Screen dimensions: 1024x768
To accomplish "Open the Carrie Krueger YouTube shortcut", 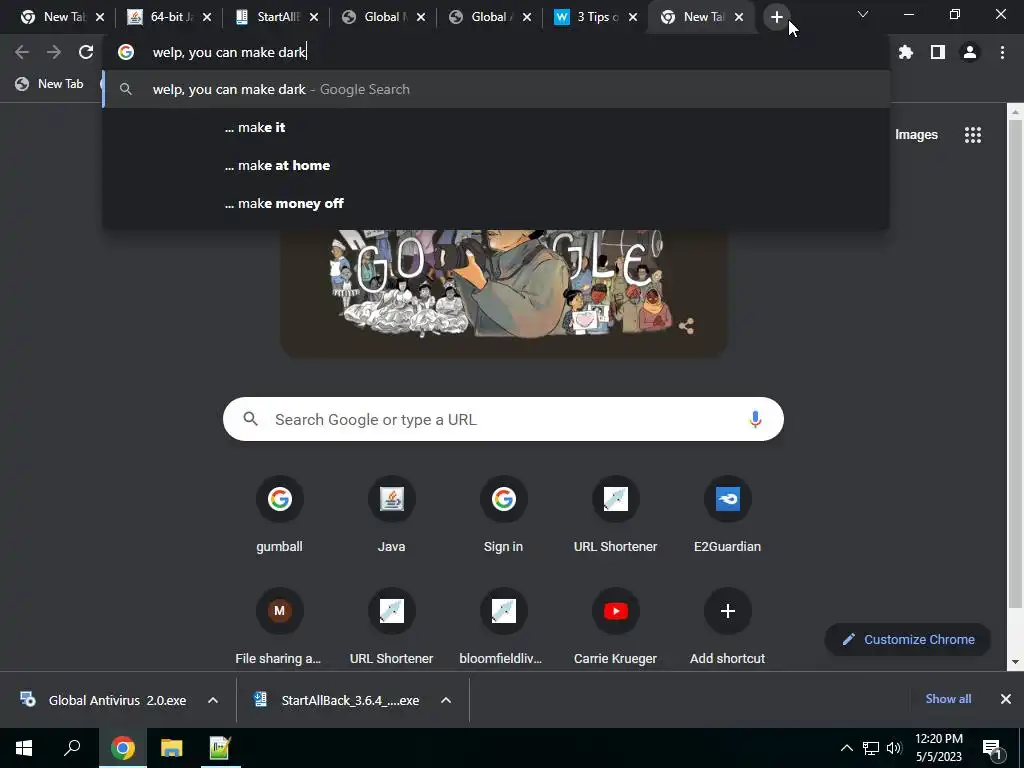I will (x=615, y=627).
